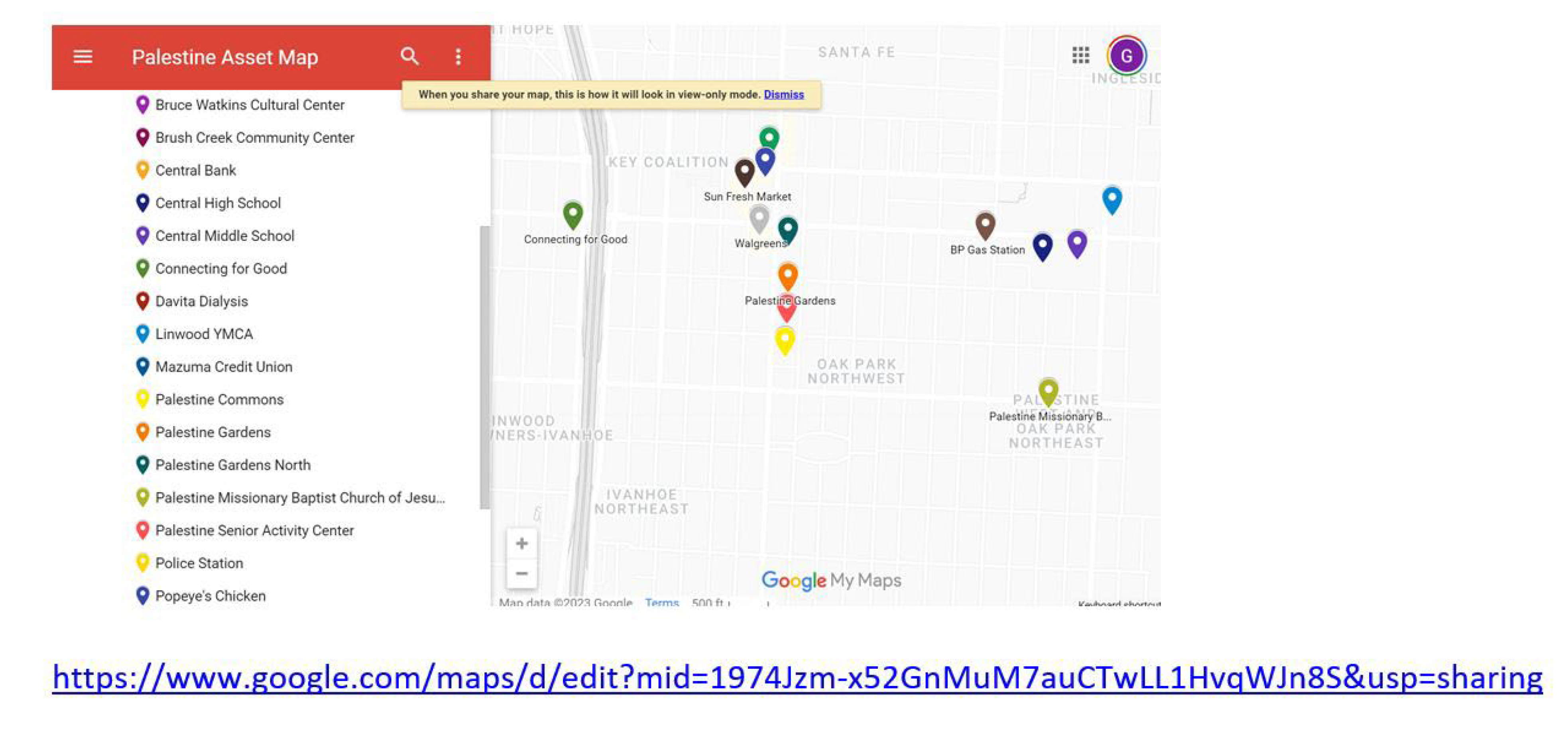Zoom out with the minus button

pyautogui.click(x=521, y=574)
